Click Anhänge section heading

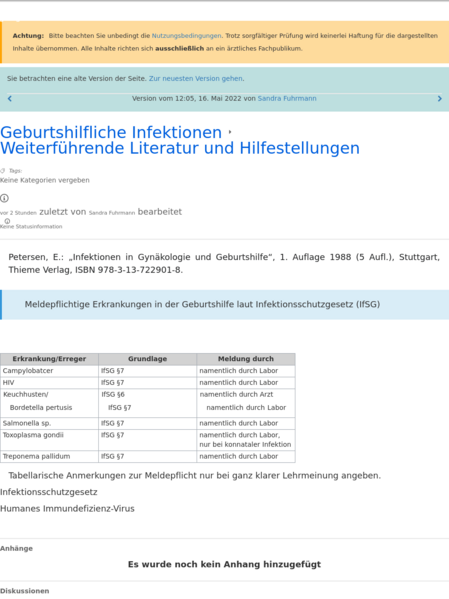[x=16, y=548]
